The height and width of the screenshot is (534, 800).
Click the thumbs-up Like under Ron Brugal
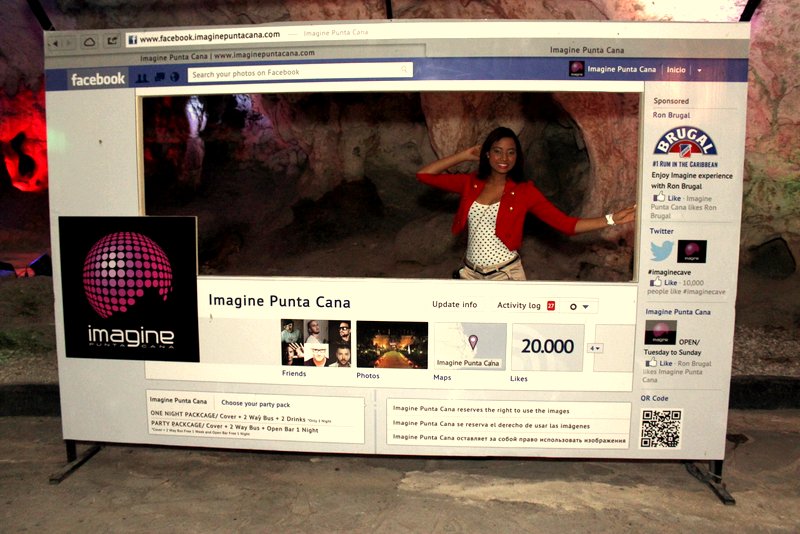coord(659,197)
